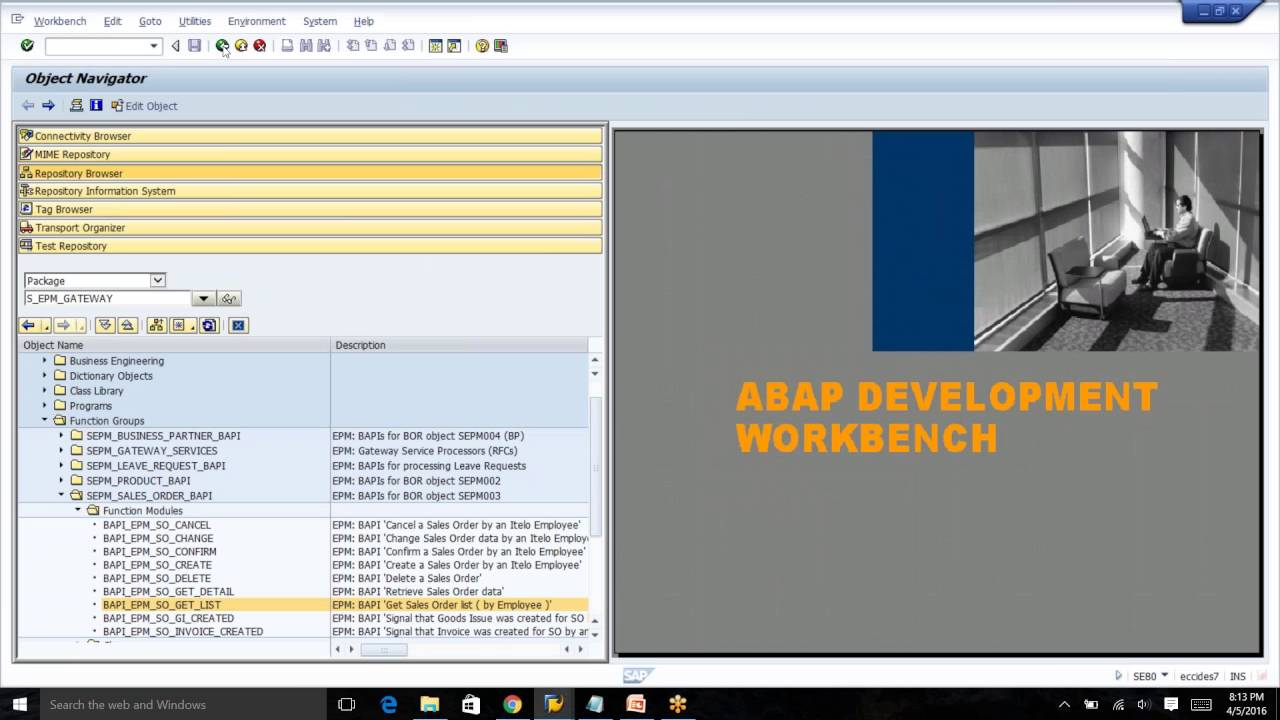Click the red Cancel icon

[x=260, y=46]
